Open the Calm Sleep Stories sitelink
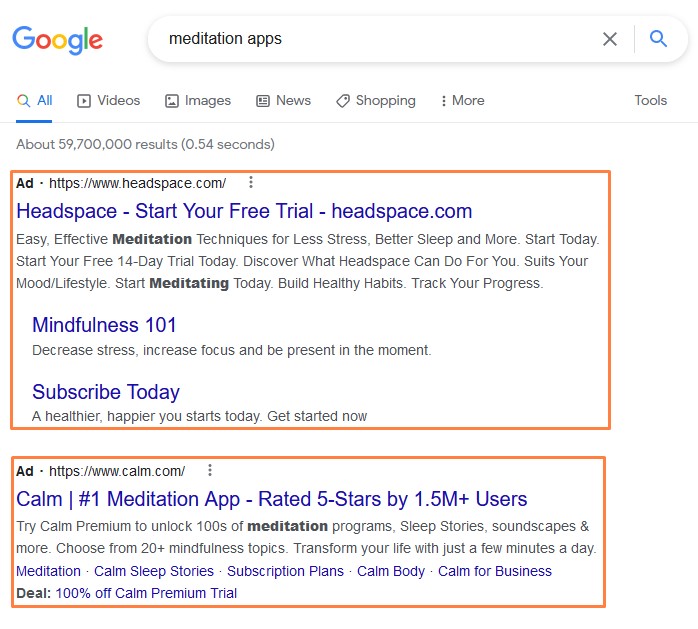Image resolution: width=698 pixels, height=629 pixels. (x=154, y=571)
